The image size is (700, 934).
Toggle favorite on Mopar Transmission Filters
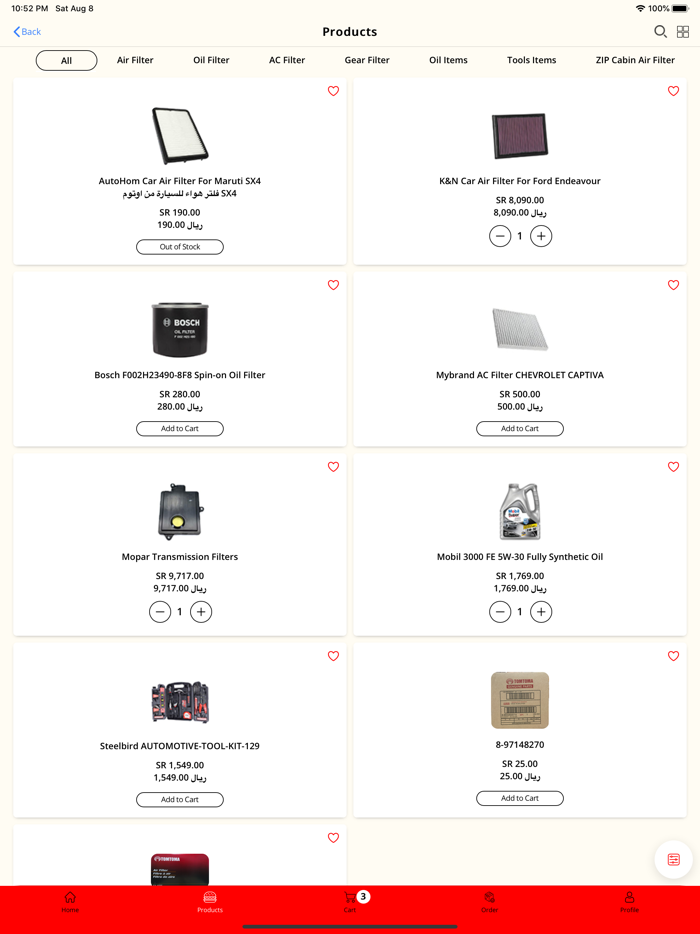334,467
